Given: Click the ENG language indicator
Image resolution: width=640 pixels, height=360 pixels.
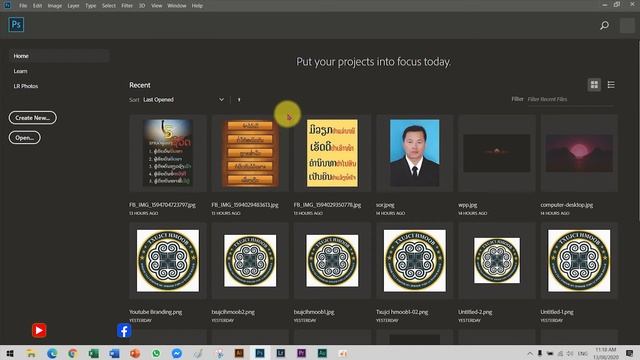Looking at the screenshot, I should (583, 353).
